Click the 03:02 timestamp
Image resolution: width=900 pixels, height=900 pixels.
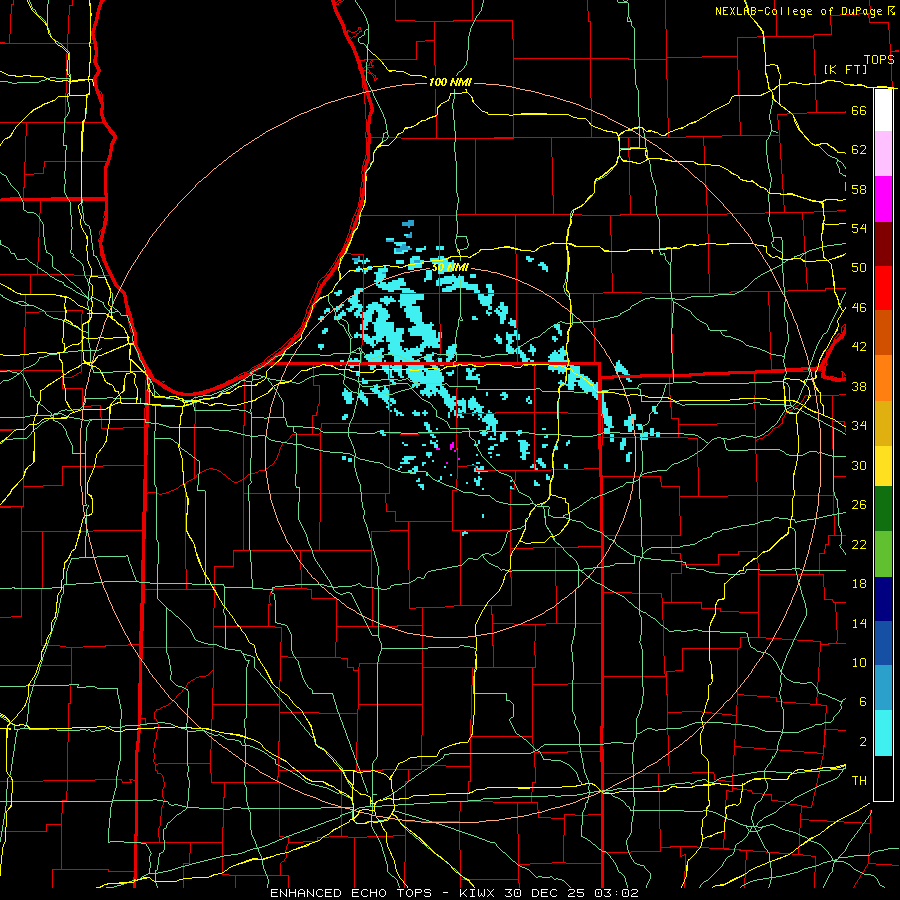pos(616,893)
